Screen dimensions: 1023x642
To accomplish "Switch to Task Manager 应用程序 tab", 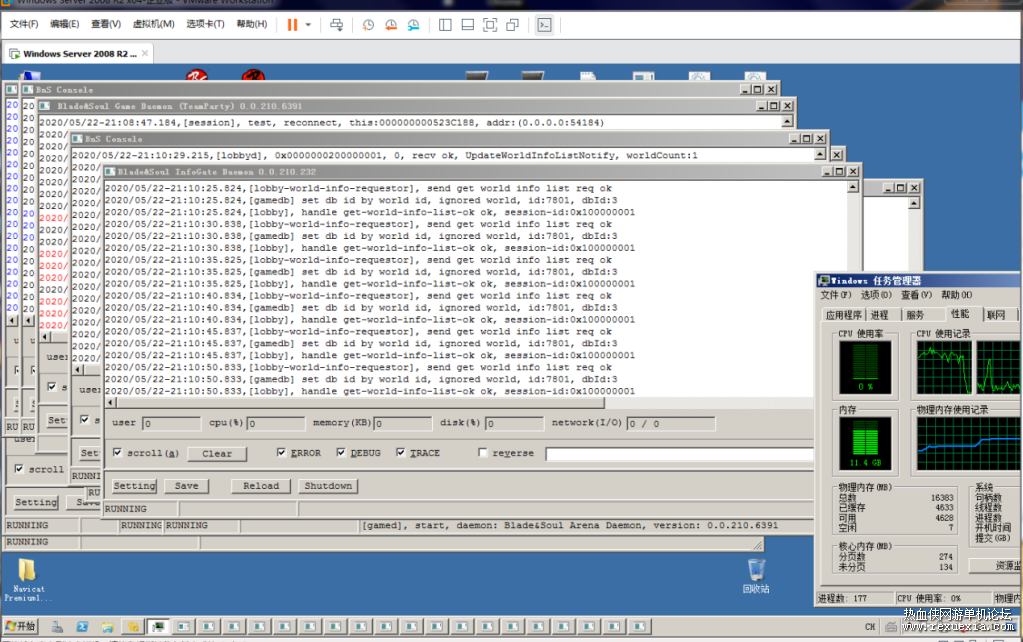I will pyautogui.click(x=844, y=315).
